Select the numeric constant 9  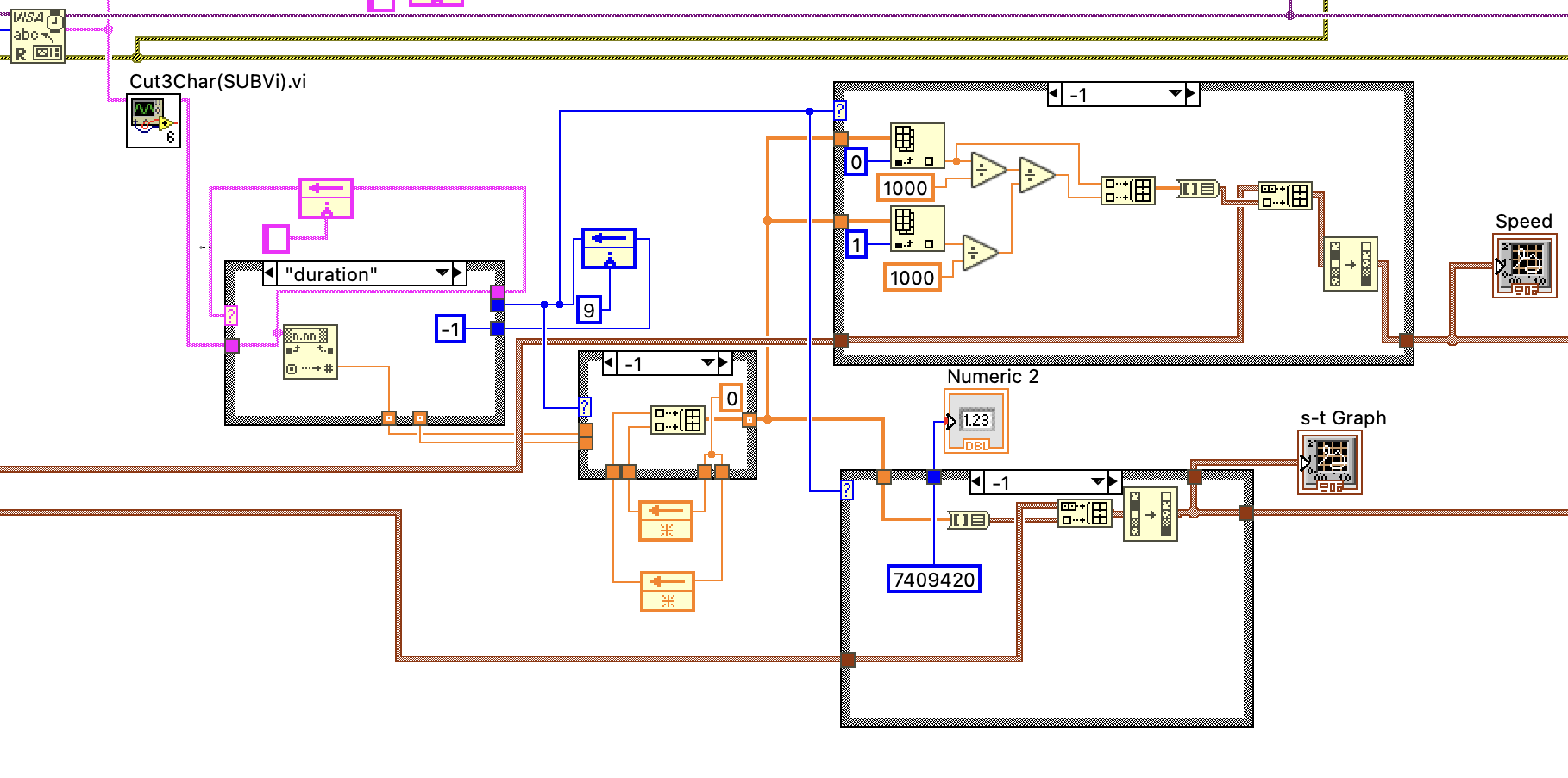[x=588, y=311]
